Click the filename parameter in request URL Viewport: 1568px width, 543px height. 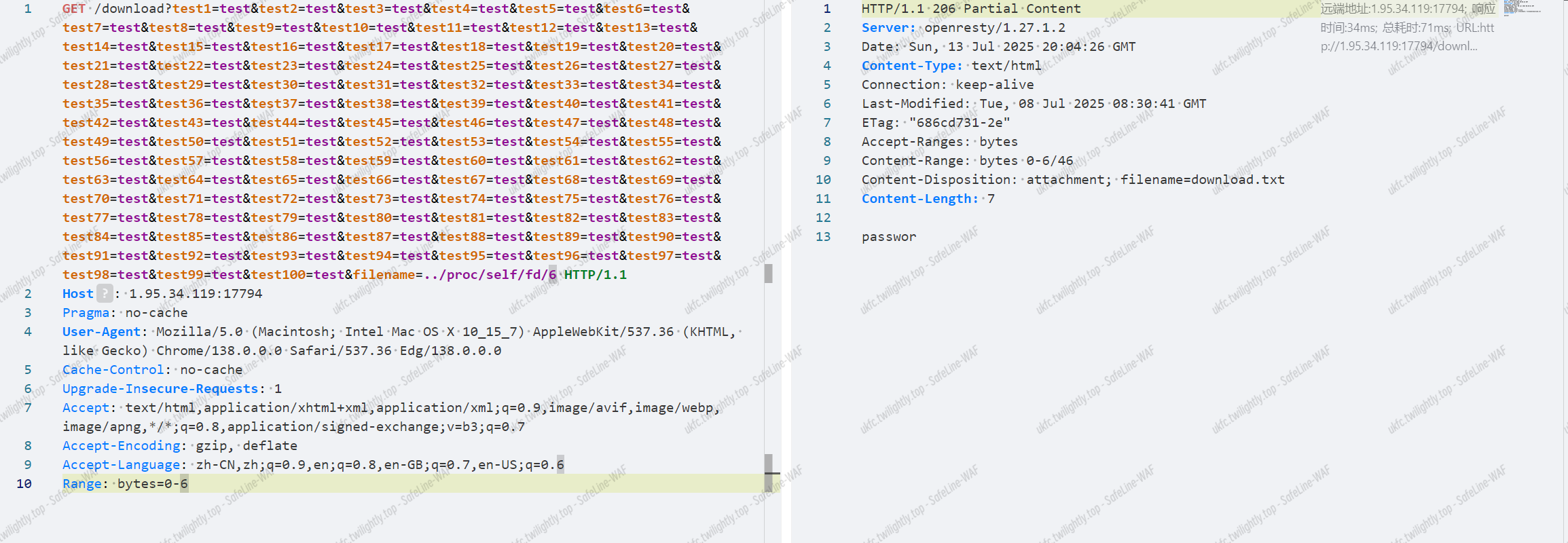pos(384,275)
